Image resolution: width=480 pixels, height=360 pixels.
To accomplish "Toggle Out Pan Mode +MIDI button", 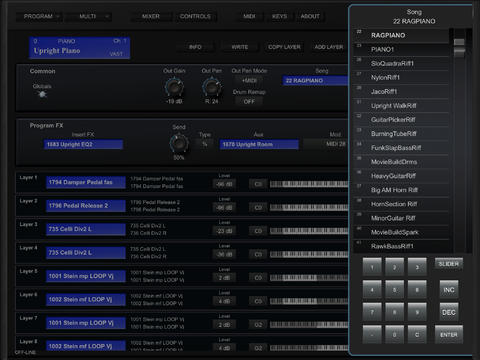I will (x=249, y=80).
